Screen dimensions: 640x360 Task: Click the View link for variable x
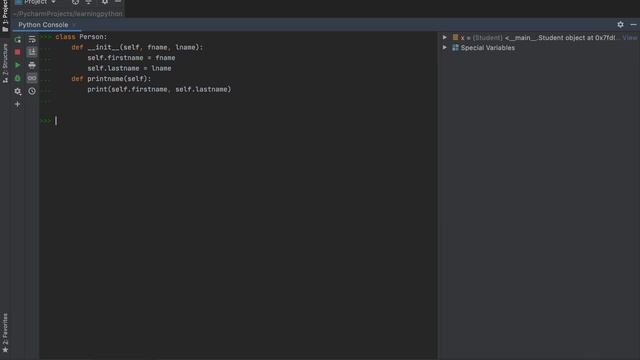[x=630, y=38]
